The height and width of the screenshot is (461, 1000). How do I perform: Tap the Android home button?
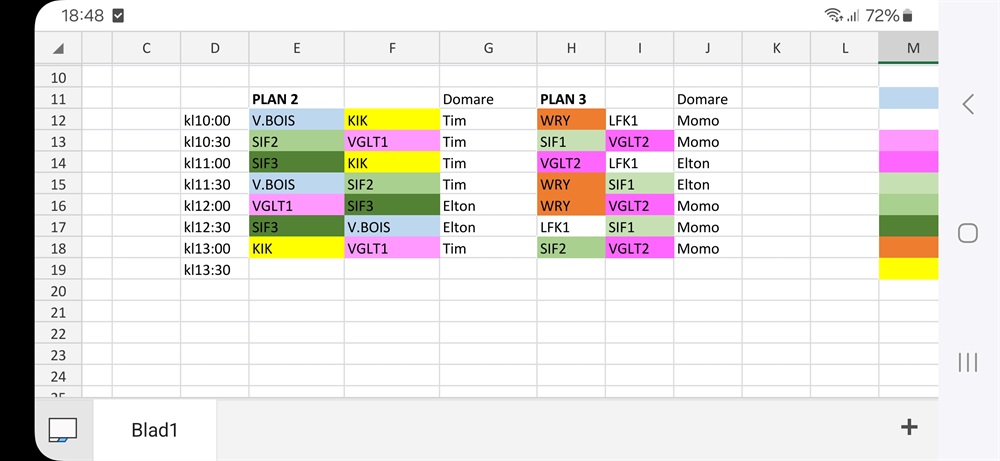tap(967, 233)
